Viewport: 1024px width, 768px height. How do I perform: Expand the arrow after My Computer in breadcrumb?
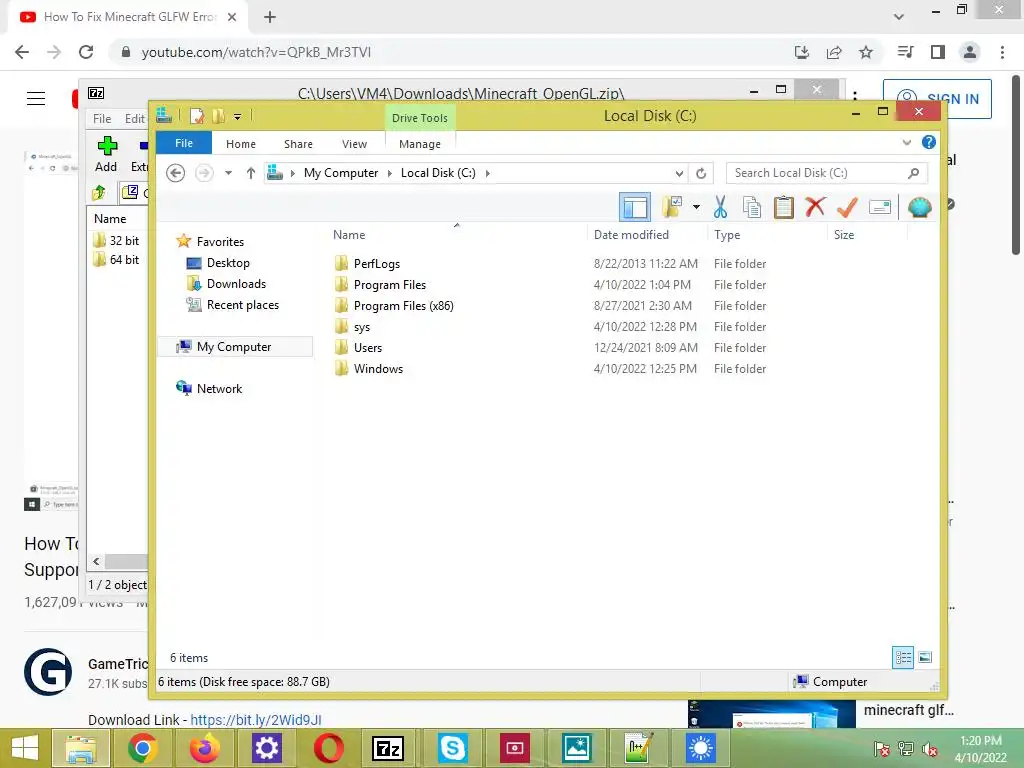(390, 173)
